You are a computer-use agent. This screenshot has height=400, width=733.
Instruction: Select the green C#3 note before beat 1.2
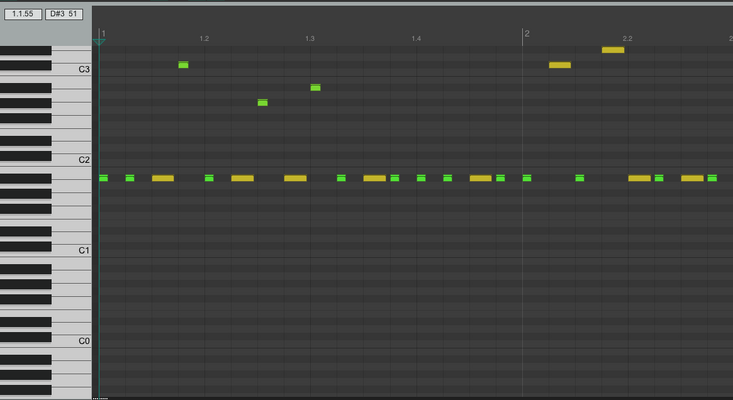pos(183,65)
